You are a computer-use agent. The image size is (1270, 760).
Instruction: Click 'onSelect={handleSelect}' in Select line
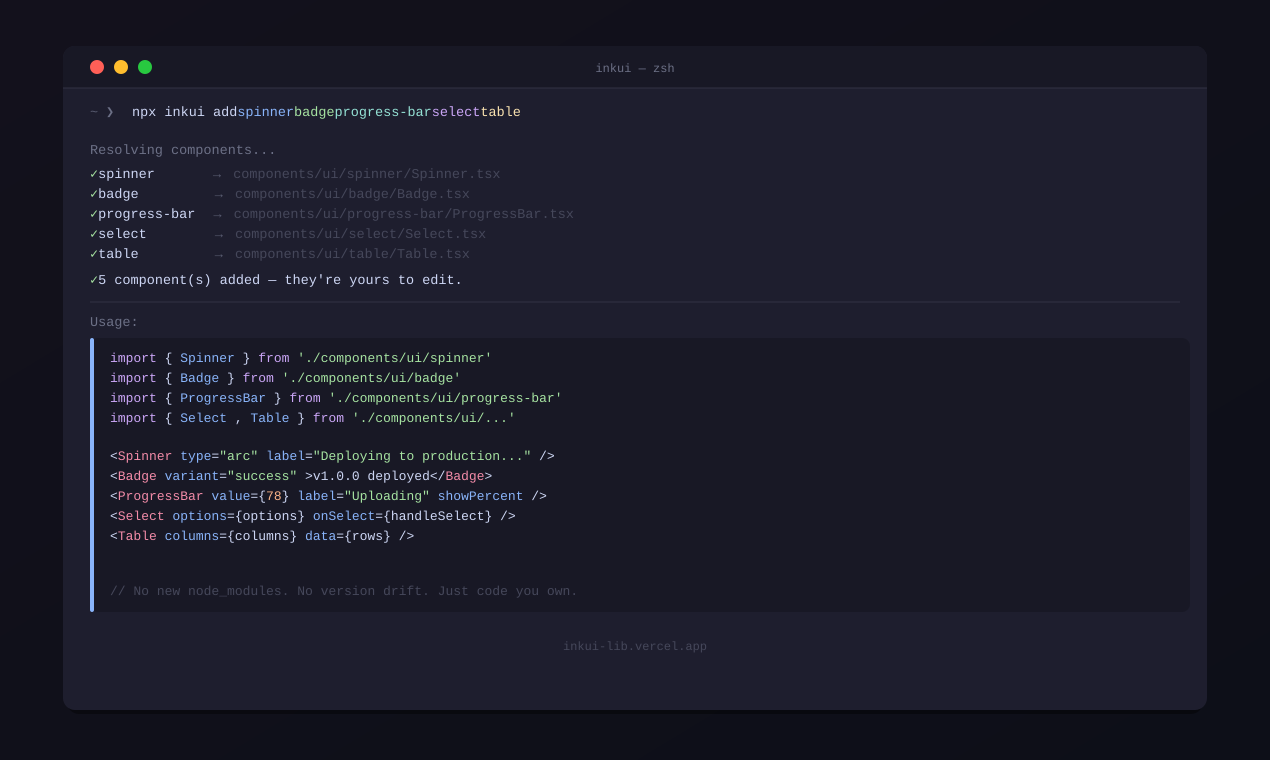pos(402,516)
